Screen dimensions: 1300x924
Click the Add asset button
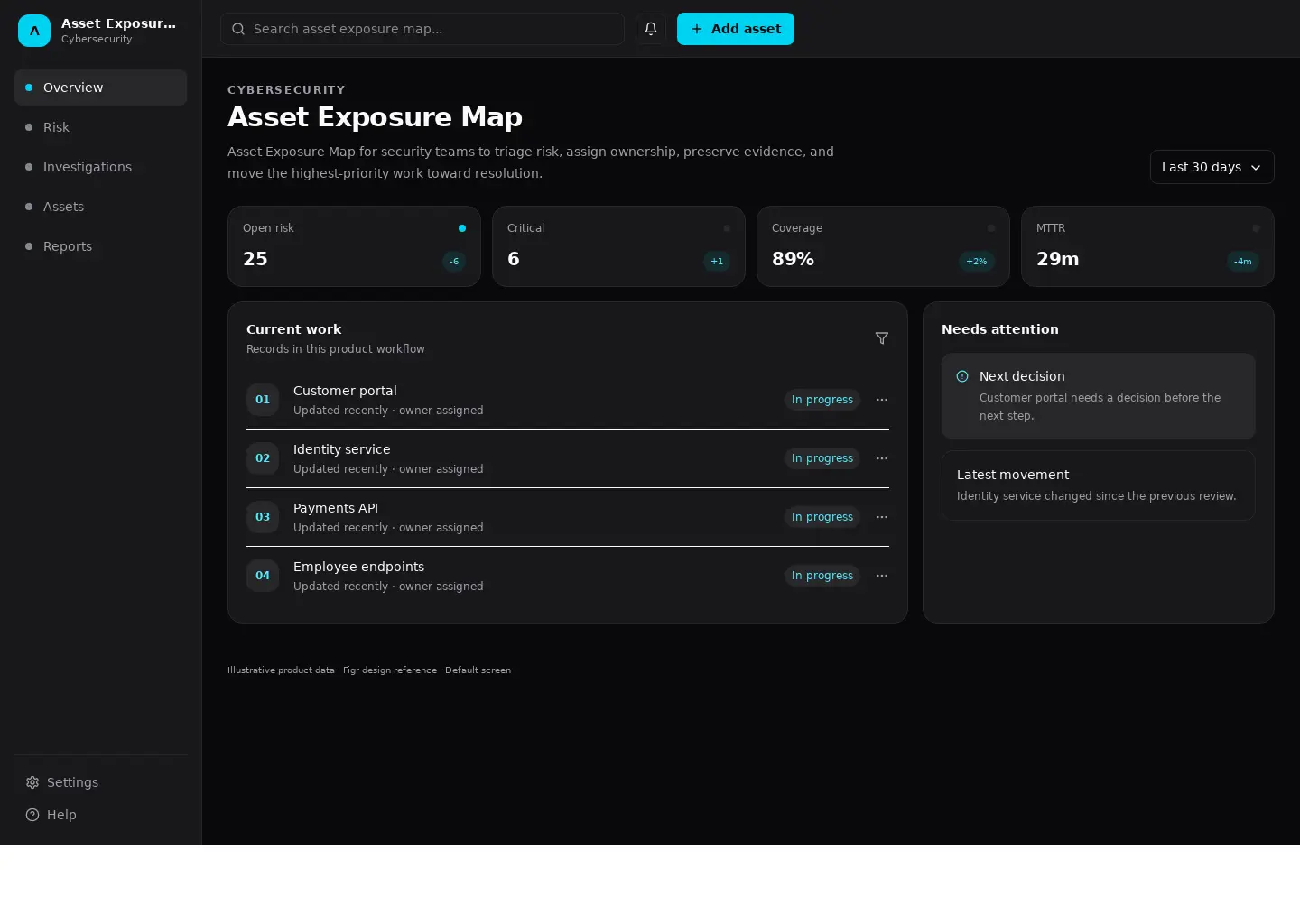736,29
